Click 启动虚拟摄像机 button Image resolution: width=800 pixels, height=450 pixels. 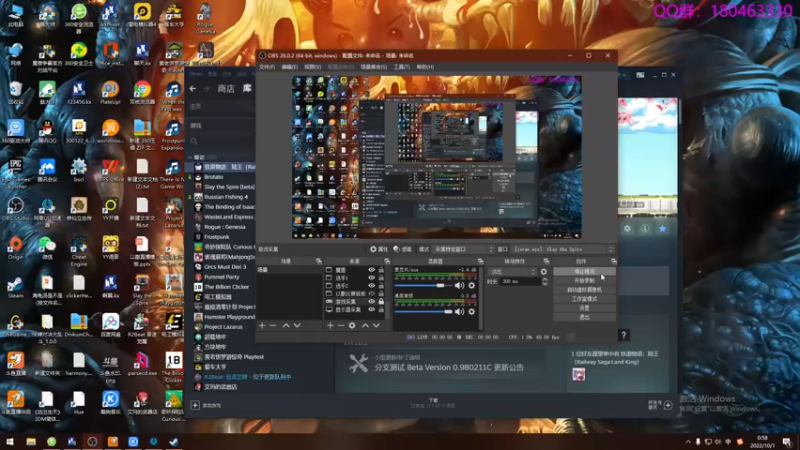[x=584, y=290]
